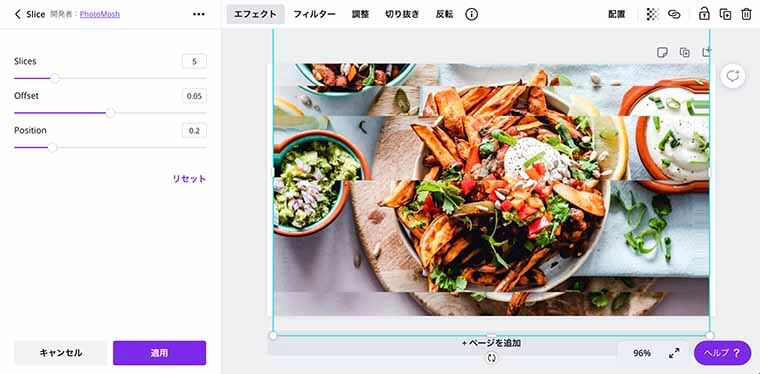Screen dimensions: 760x374
Task: Click the fullscreen expand arrows icon
Action: pos(674,353)
